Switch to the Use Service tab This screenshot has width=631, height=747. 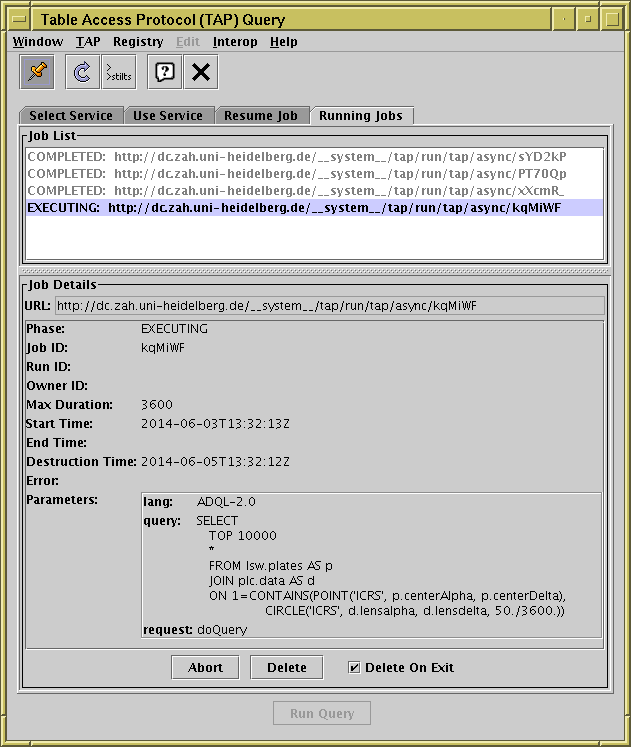pyautogui.click(x=168, y=116)
